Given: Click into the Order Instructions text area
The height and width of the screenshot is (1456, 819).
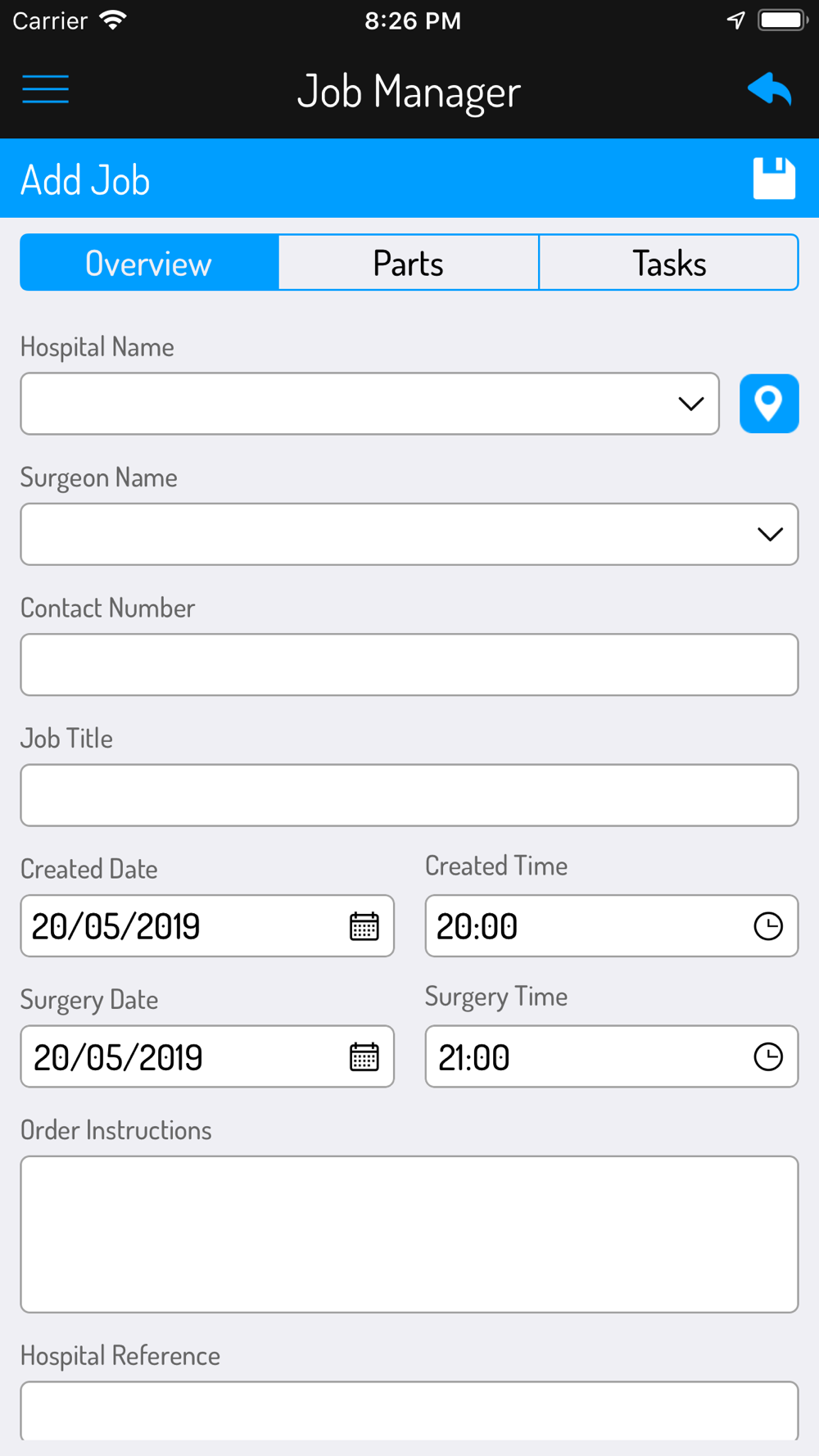Looking at the screenshot, I should (x=409, y=1234).
